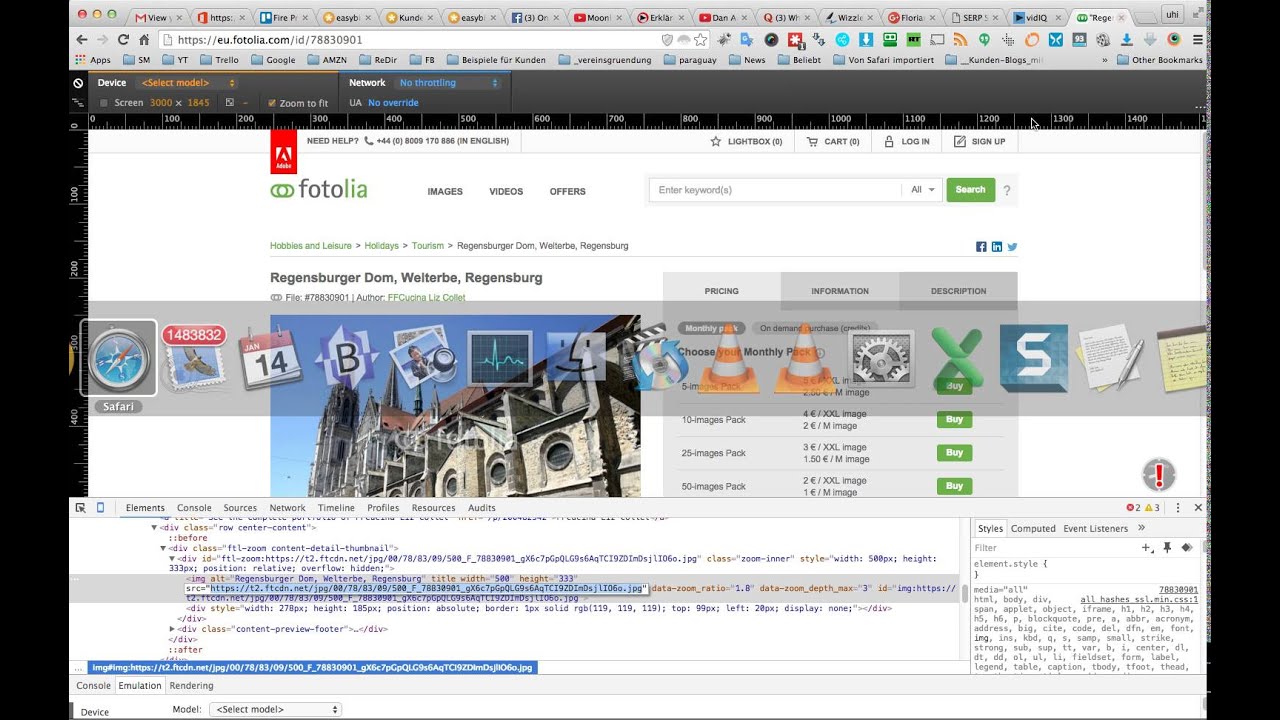Toggle the DevTools device mode icon
The width and height of the screenshot is (1280, 720).
100,507
